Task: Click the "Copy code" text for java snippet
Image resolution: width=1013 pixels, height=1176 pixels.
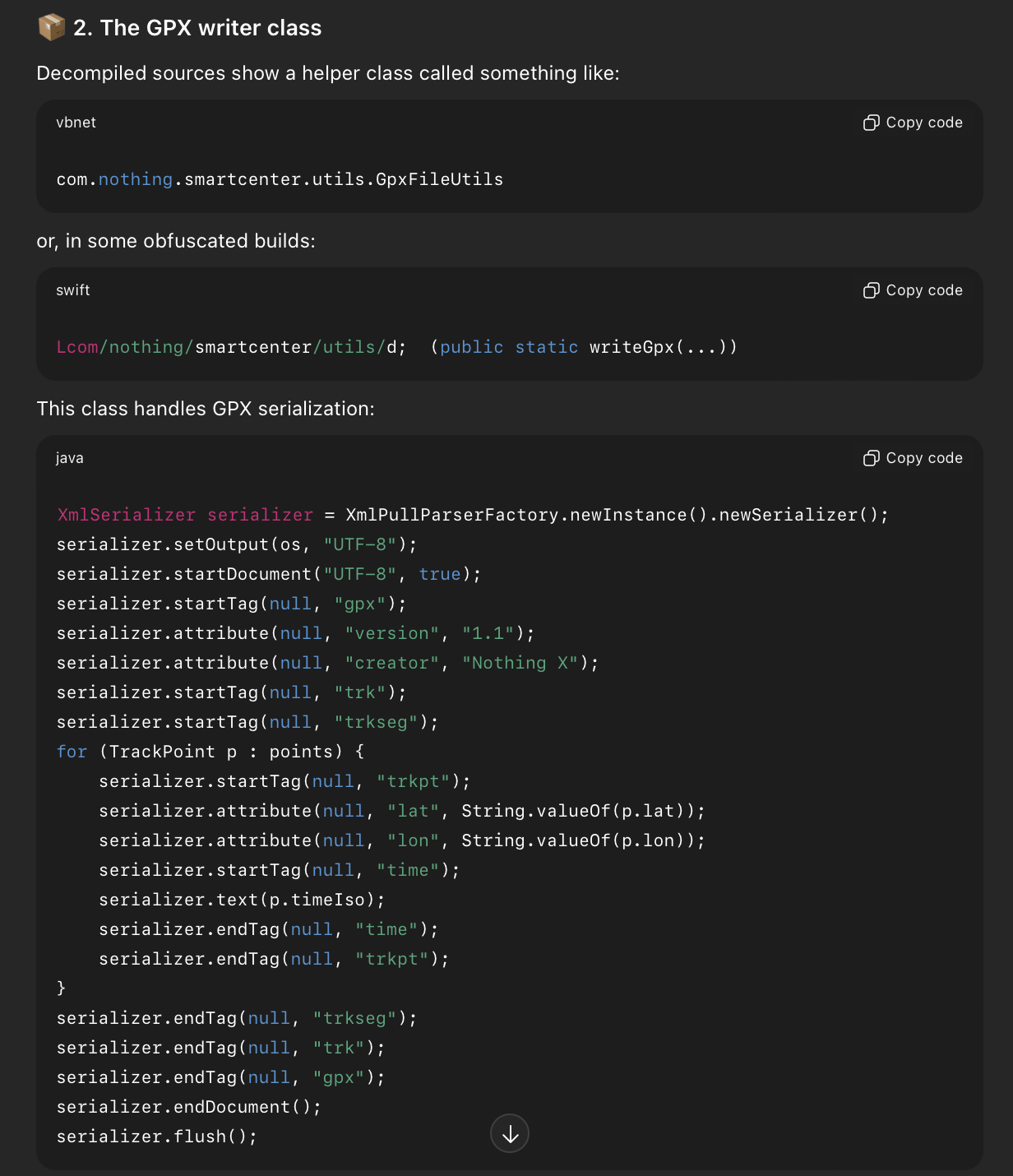Action: (923, 458)
